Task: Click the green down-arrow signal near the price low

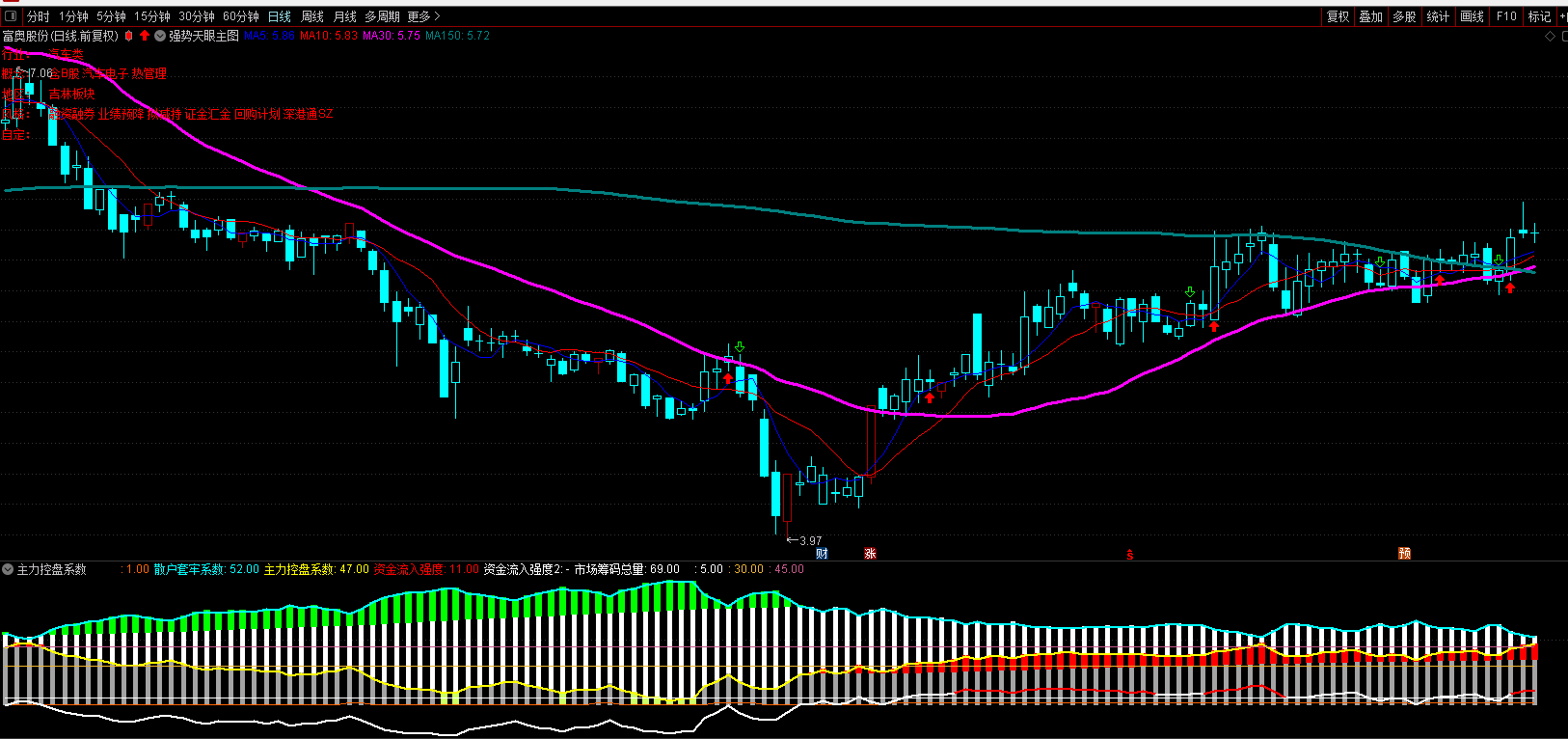Action: tap(740, 347)
